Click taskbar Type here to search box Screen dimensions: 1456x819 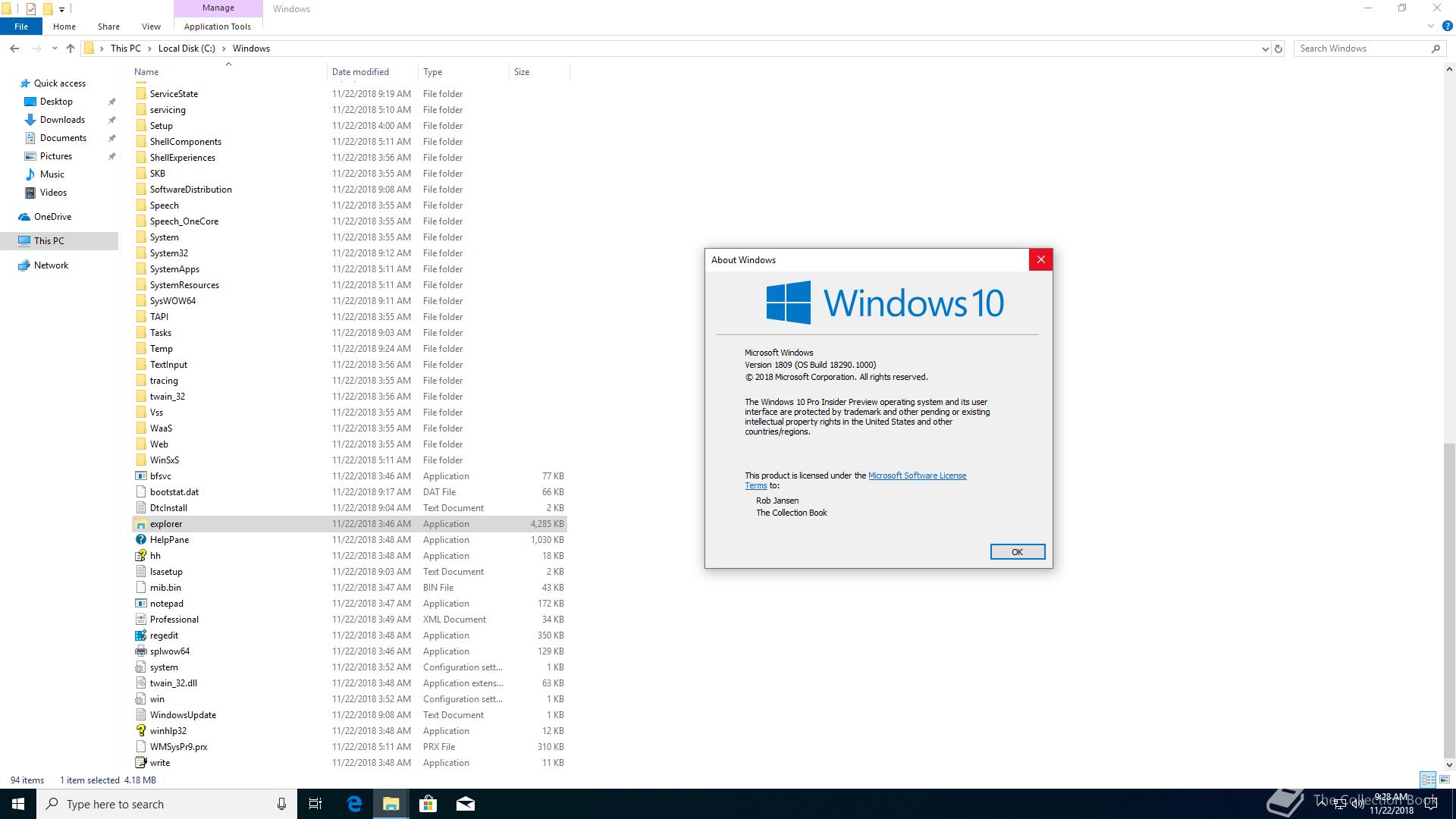tap(168, 804)
